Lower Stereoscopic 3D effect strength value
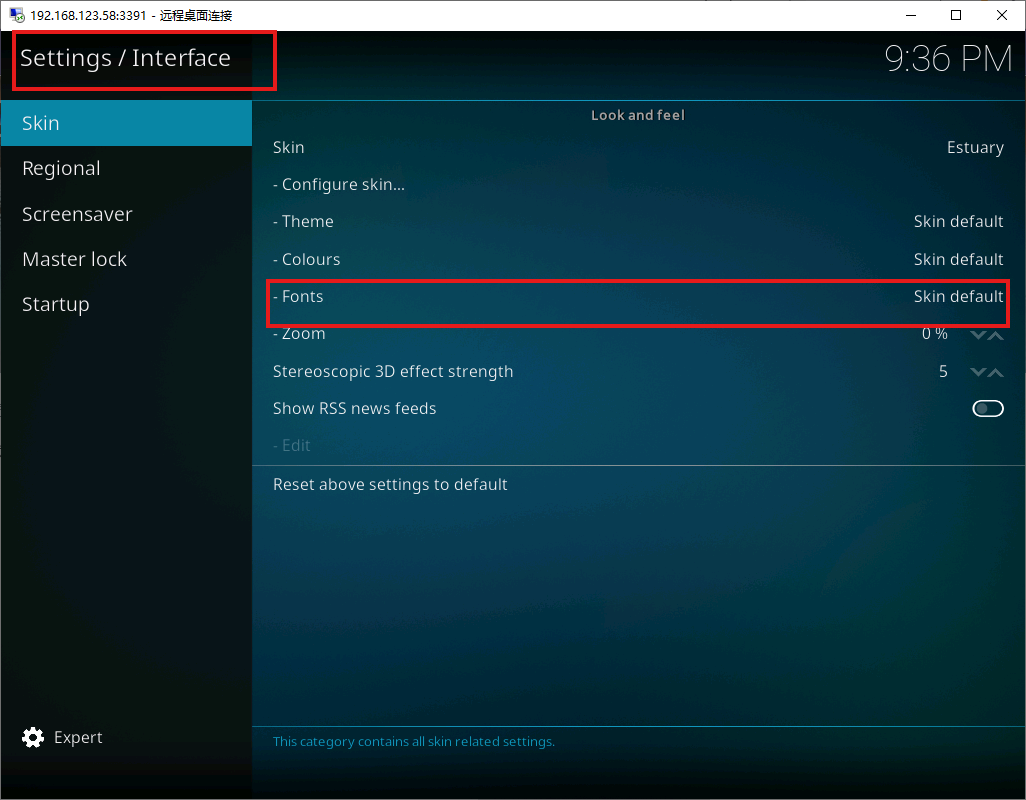The image size is (1026, 800). (978, 372)
